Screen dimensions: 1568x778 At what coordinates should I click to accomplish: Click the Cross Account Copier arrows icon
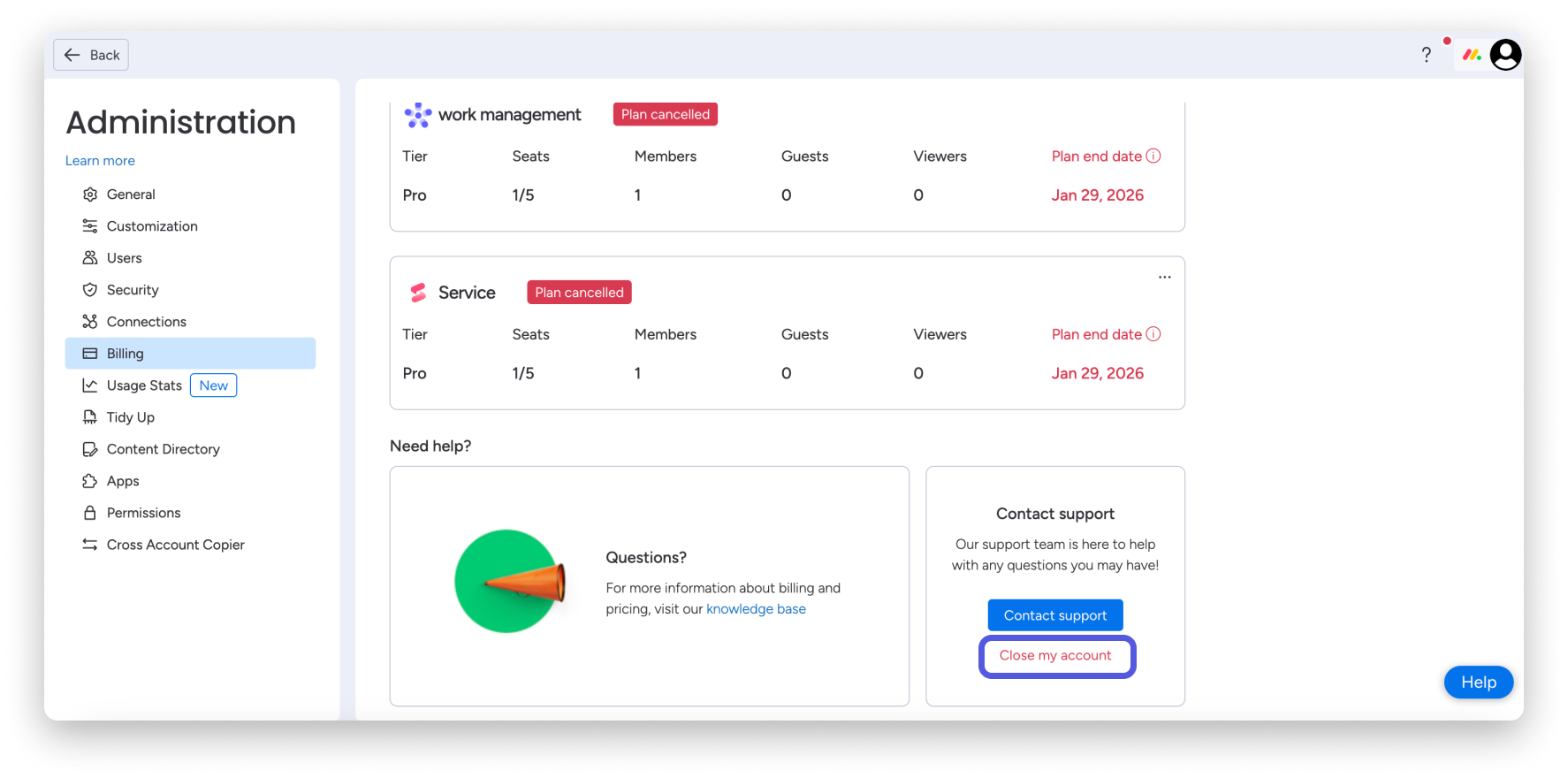[x=90, y=545]
